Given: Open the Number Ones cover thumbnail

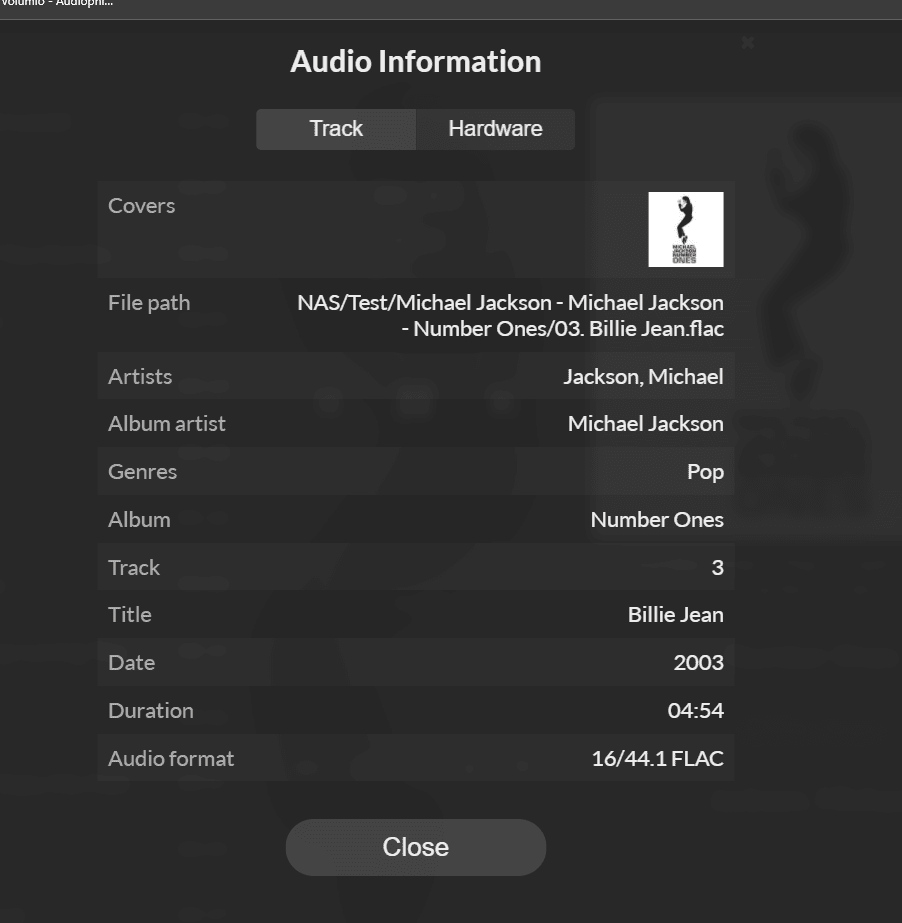Looking at the screenshot, I should point(686,229).
